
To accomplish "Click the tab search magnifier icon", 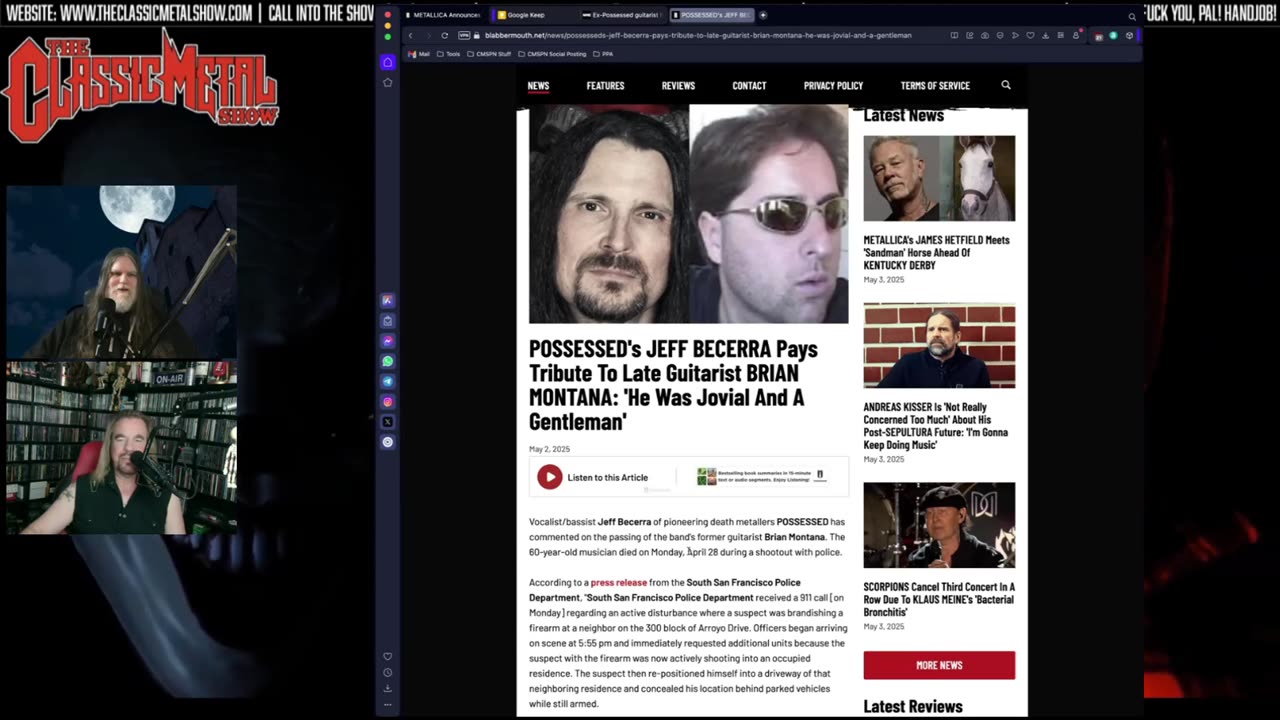I will [1132, 16].
